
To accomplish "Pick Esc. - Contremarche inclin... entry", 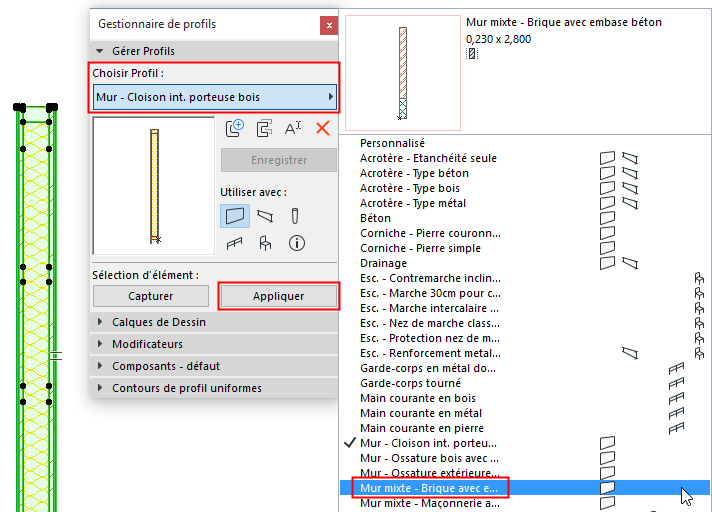I will point(525,278).
